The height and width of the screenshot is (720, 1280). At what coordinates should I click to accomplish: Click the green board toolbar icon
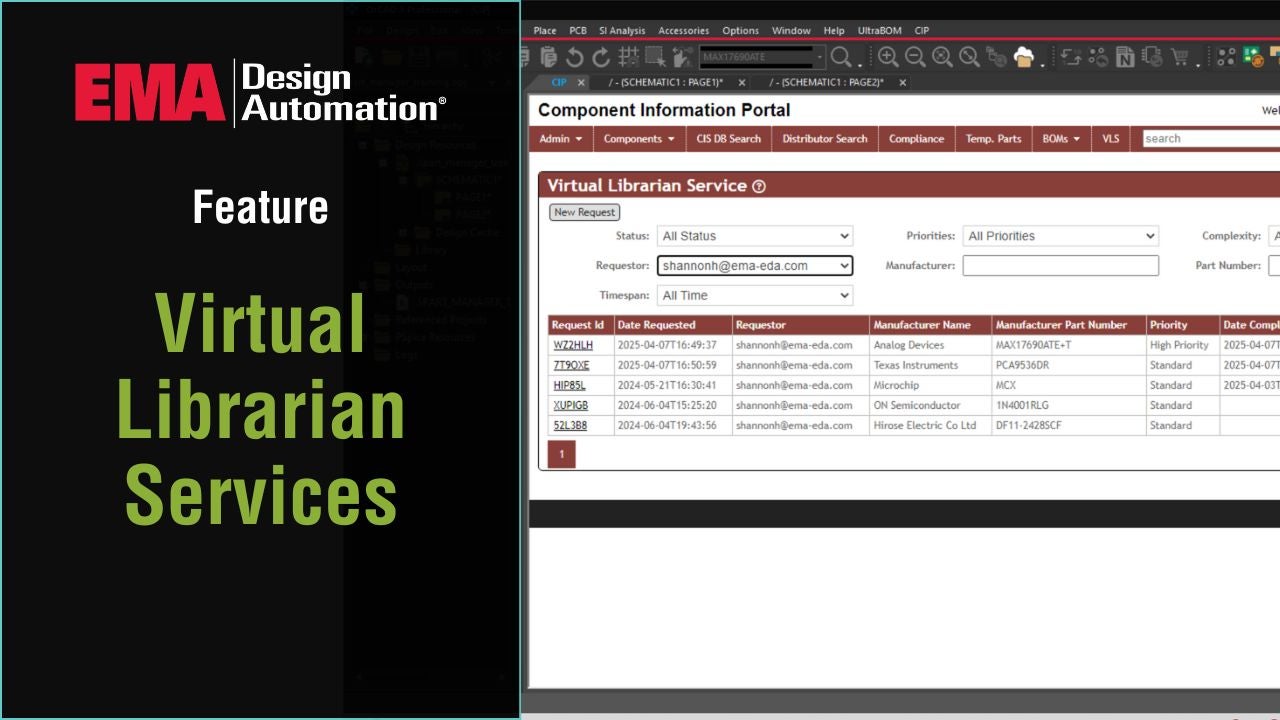1254,57
